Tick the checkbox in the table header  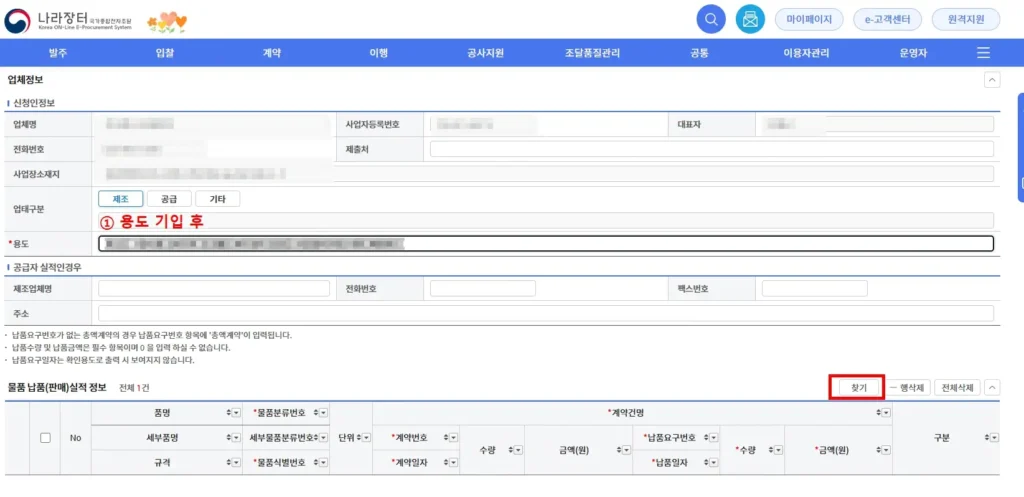tap(45, 438)
